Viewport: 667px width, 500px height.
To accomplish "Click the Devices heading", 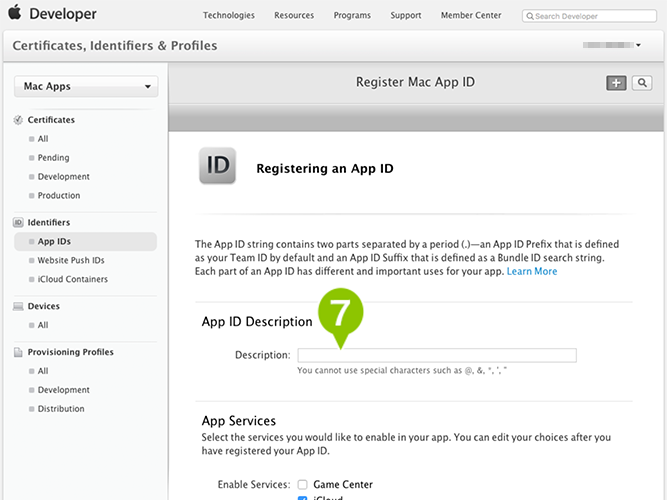I will click(x=44, y=306).
